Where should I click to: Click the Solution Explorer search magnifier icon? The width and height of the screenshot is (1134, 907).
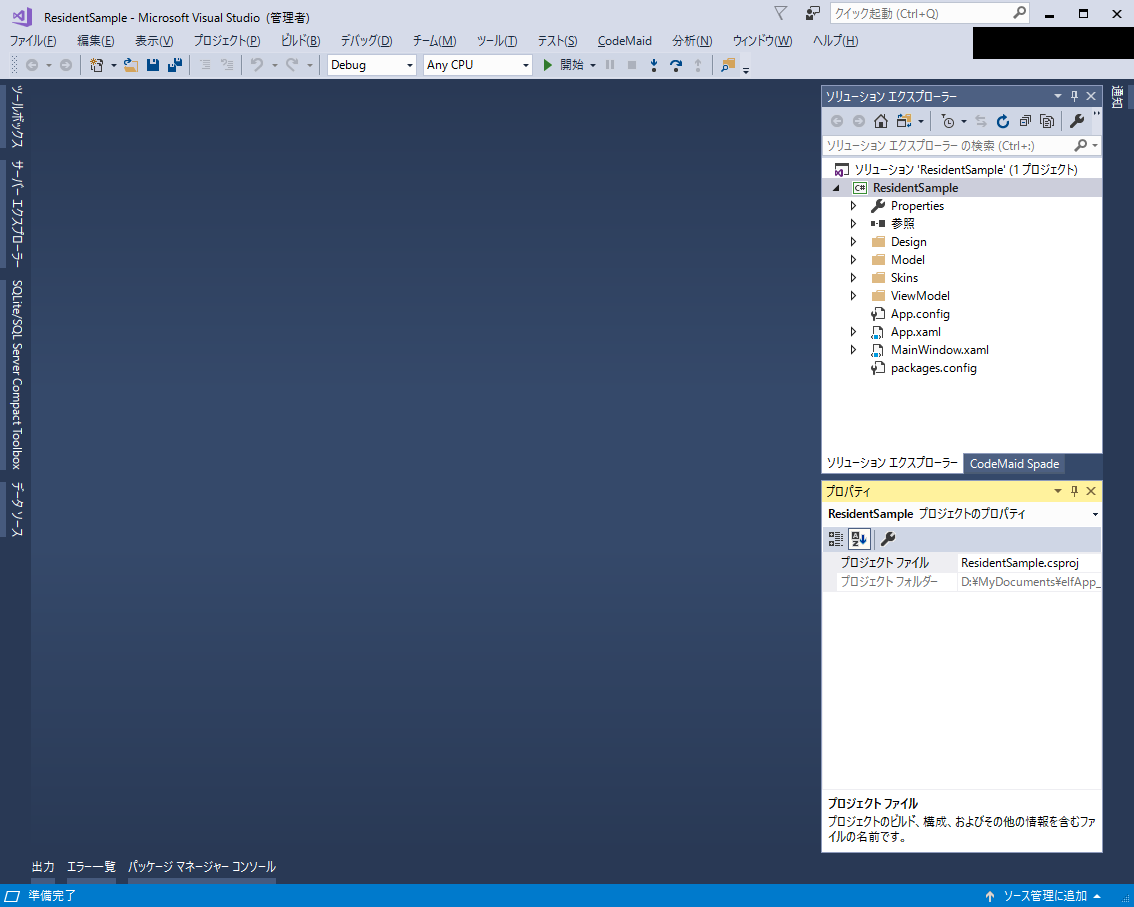coord(1080,145)
